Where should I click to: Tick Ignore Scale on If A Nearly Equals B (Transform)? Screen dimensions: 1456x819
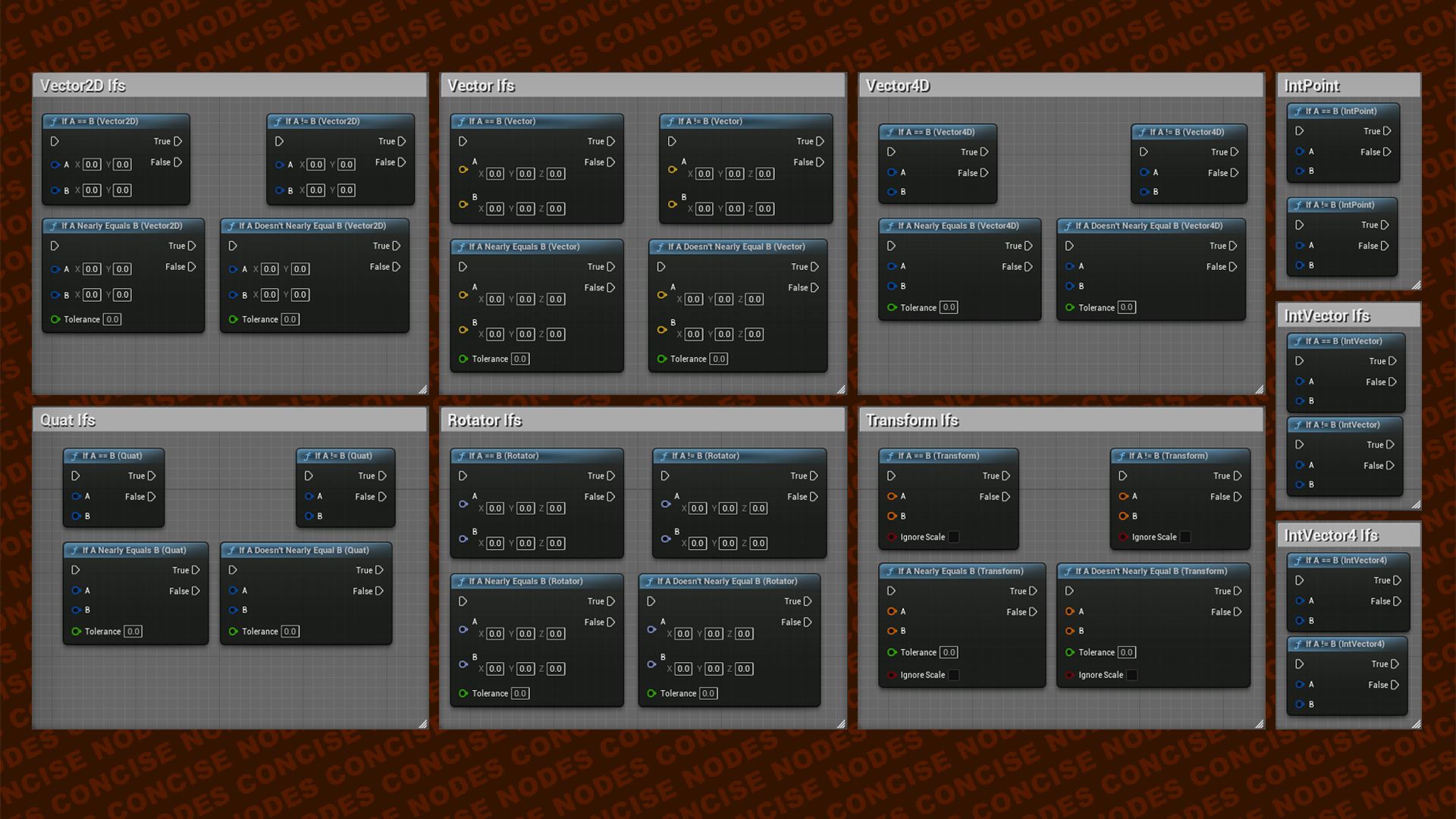coord(954,676)
